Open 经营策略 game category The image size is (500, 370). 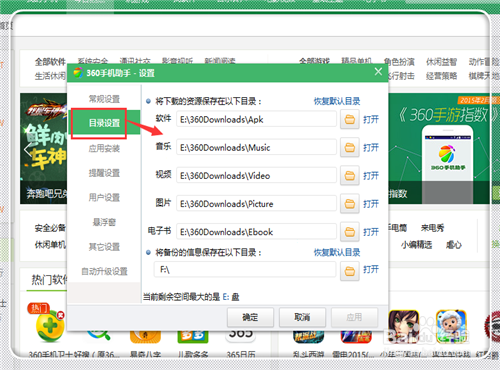[x=442, y=76]
